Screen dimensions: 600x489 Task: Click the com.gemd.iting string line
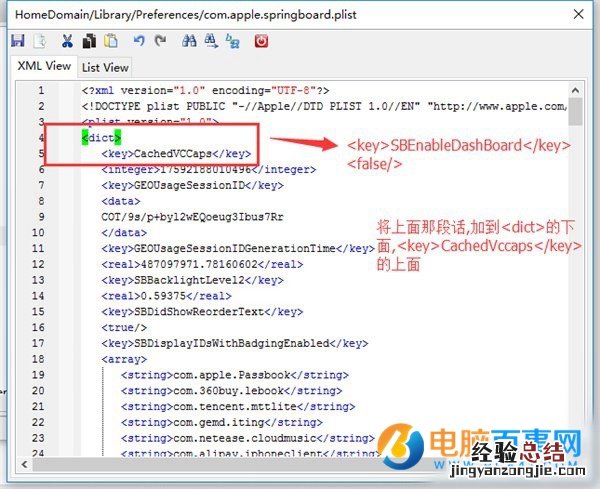(222, 422)
